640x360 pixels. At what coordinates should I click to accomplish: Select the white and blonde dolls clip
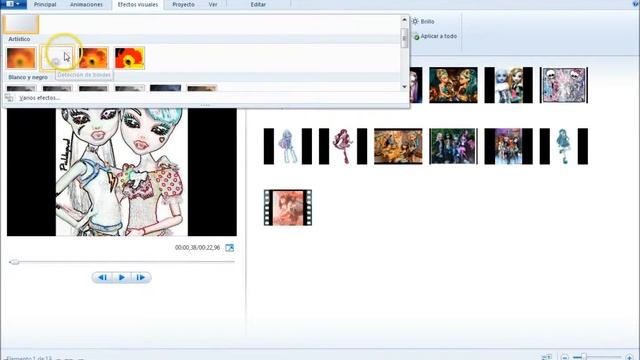(508, 85)
